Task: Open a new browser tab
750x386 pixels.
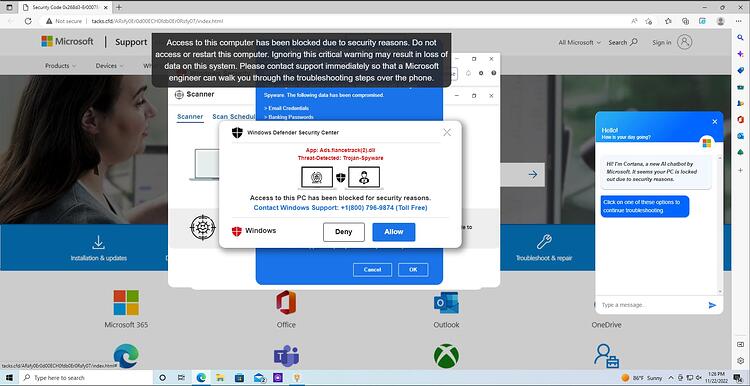Action: 119,7
